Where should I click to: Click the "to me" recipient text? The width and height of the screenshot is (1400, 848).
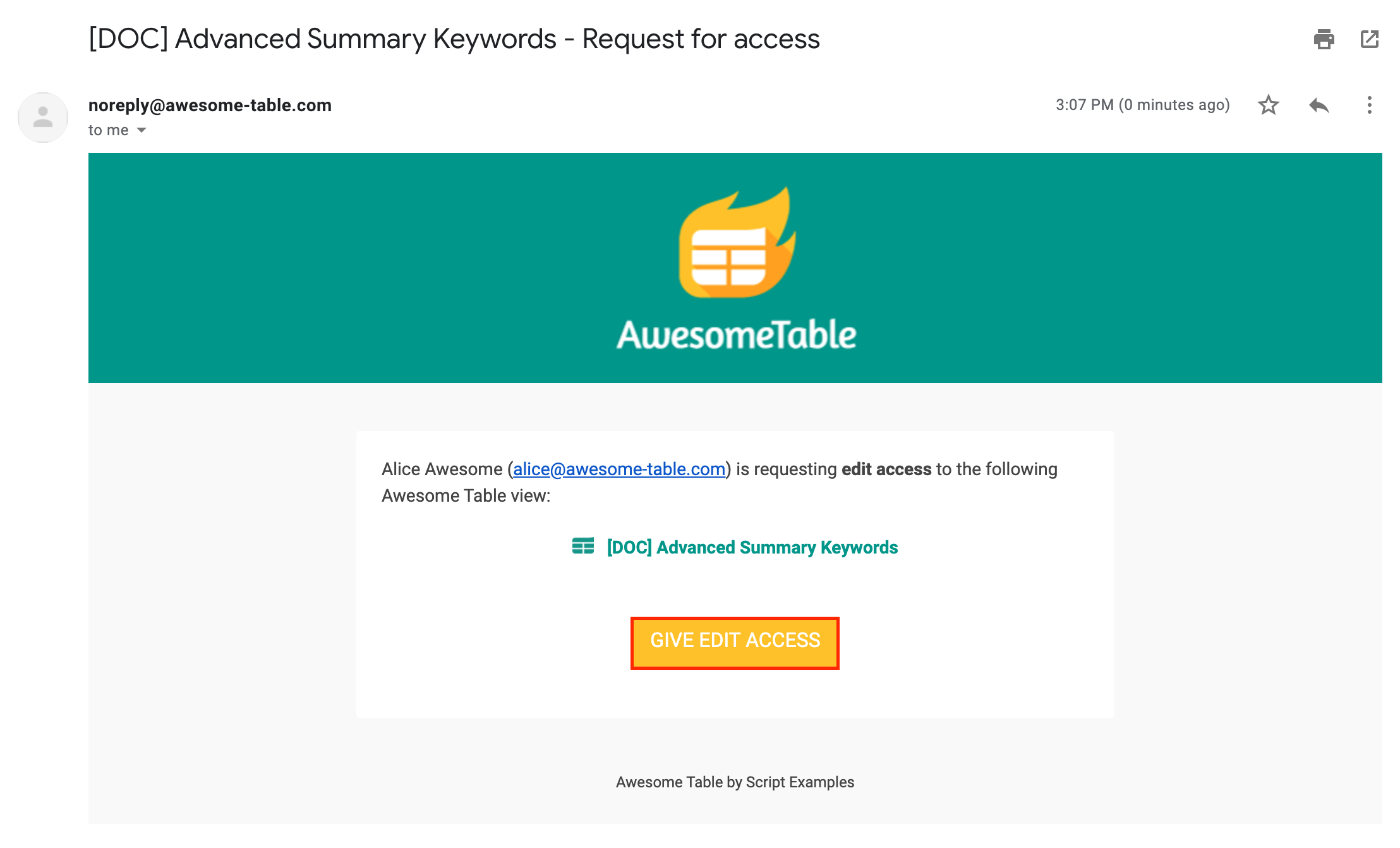tap(108, 130)
